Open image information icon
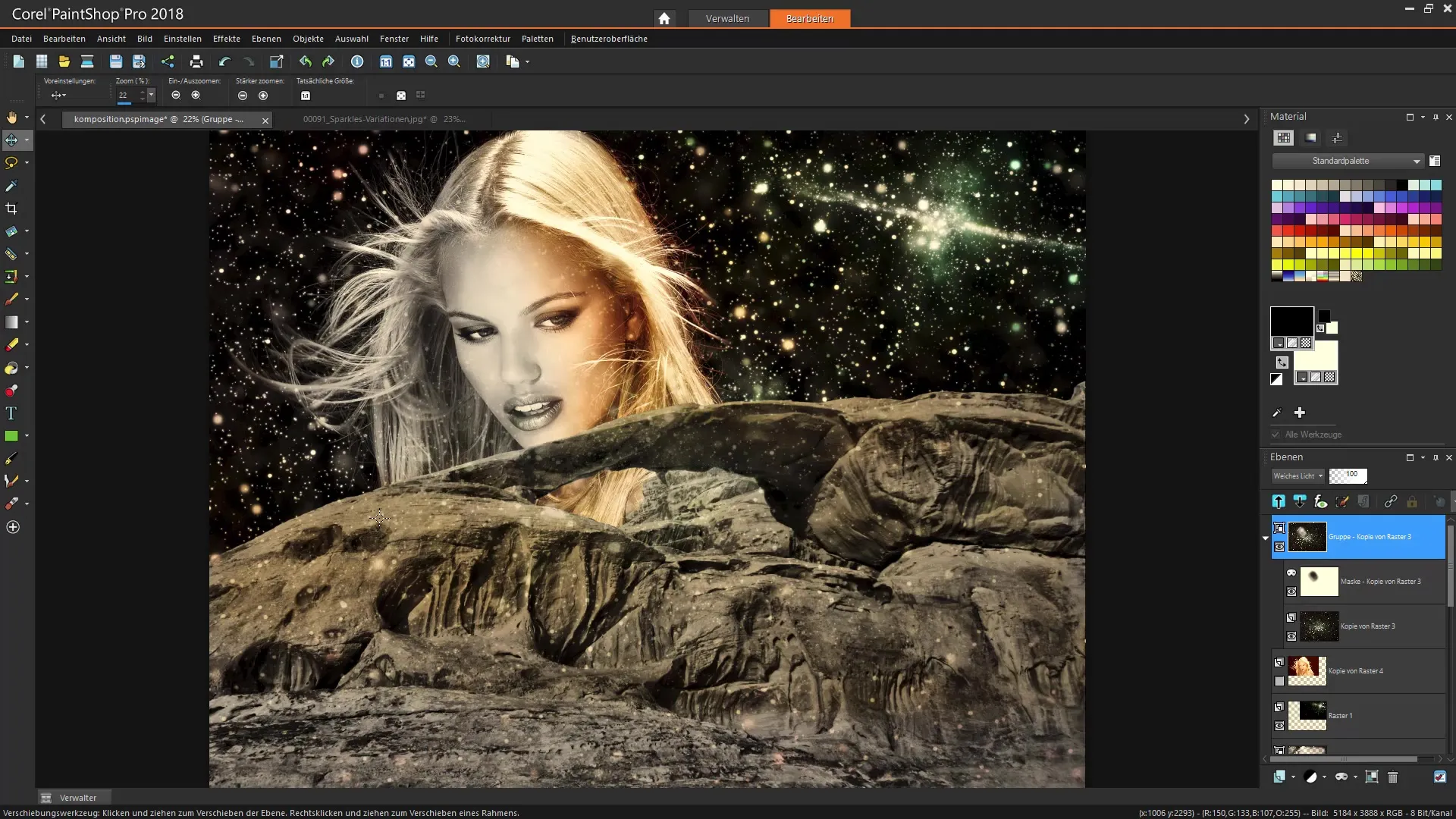The height and width of the screenshot is (819, 1456). click(357, 61)
